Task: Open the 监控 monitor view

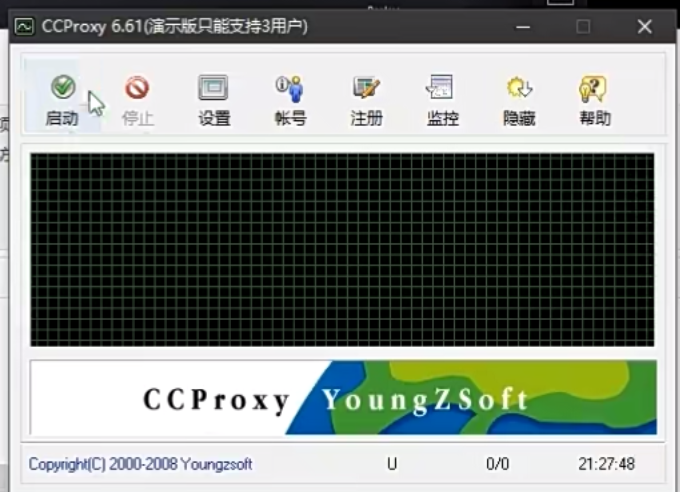Action: point(443,100)
